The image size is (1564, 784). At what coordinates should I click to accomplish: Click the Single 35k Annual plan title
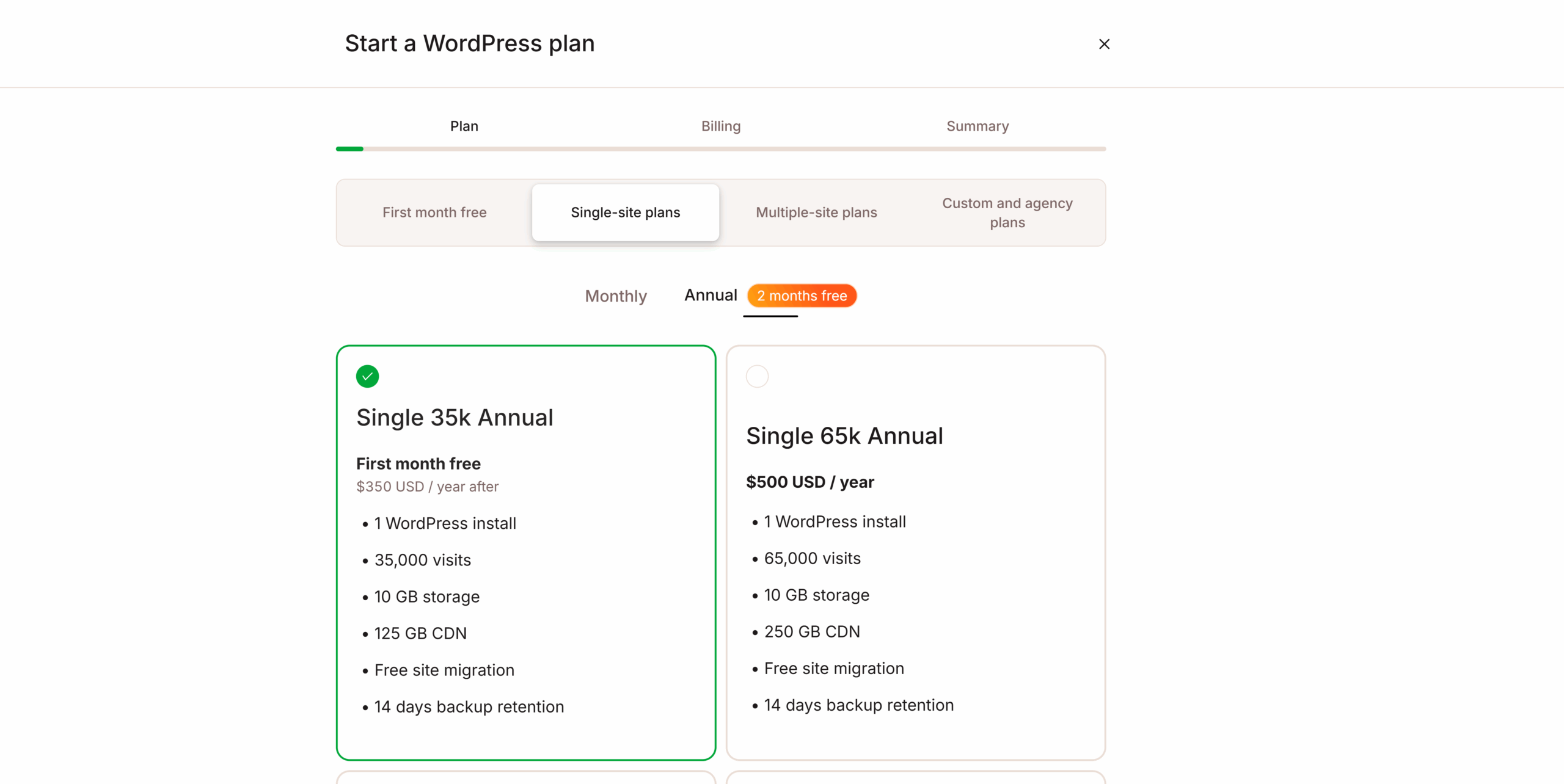455,417
